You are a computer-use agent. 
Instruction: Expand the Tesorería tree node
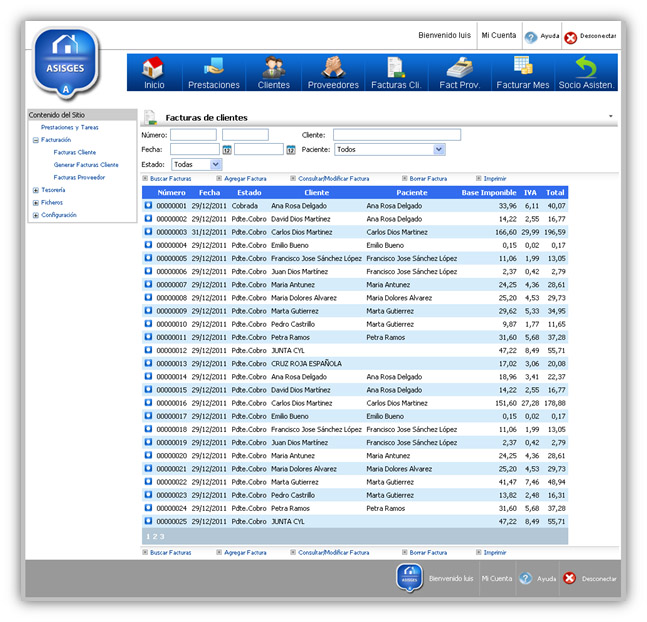click(x=36, y=189)
